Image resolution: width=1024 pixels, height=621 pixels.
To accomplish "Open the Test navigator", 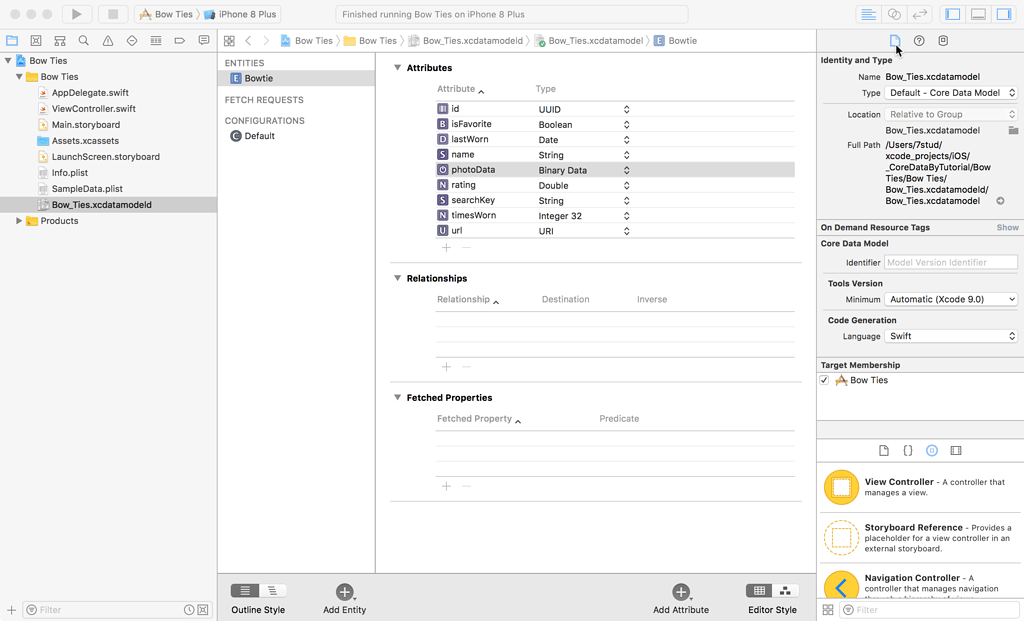I will click(x=132, y=40).
